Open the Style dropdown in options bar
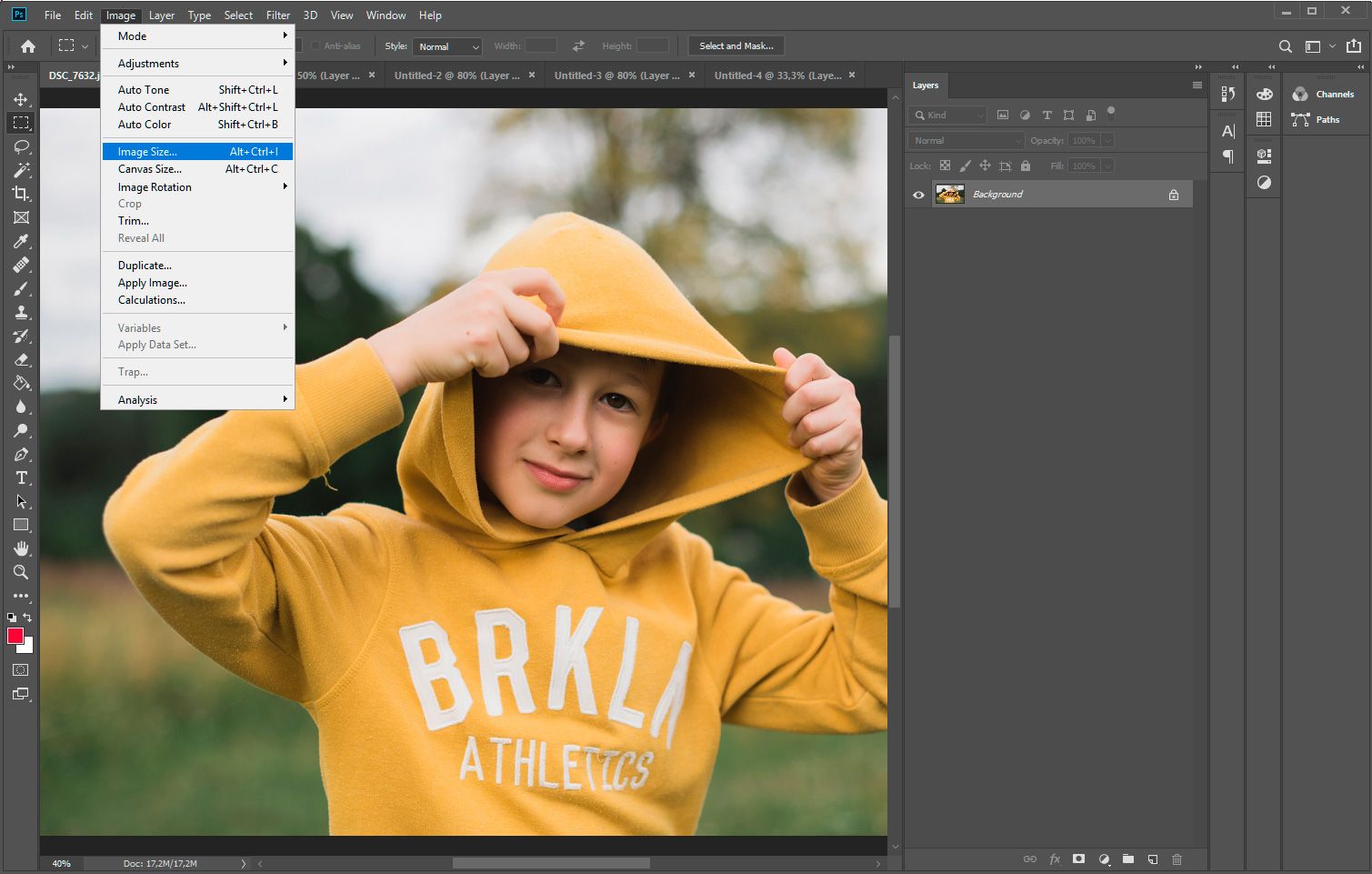Screen dimensions: 1372x874 tap(446, 45)
